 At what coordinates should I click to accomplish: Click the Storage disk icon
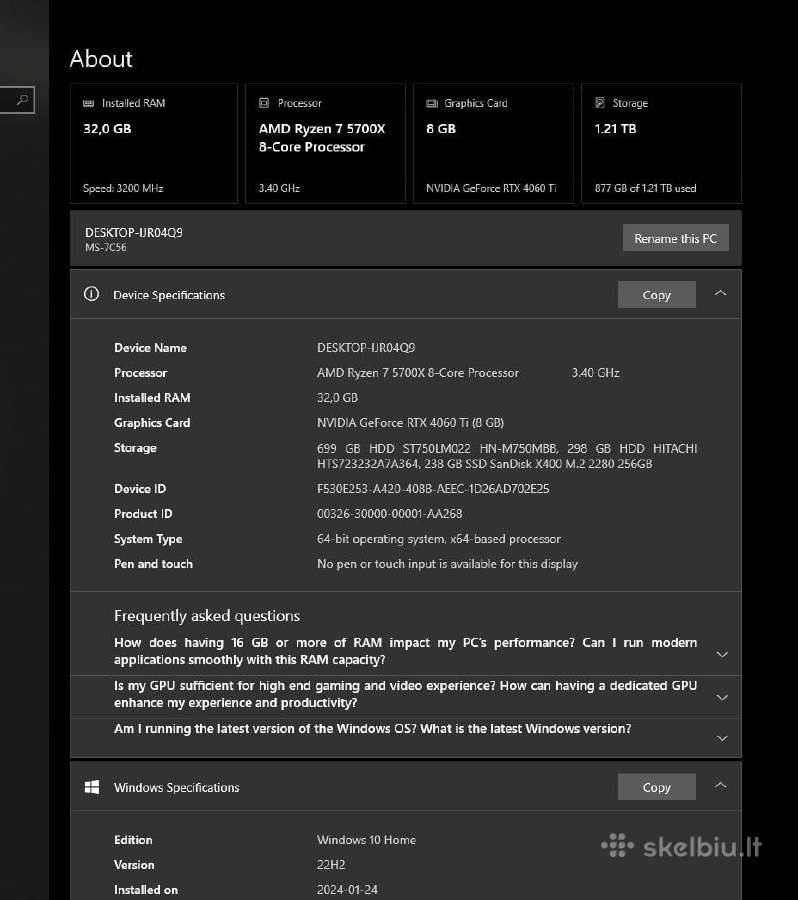click(600, 103)
